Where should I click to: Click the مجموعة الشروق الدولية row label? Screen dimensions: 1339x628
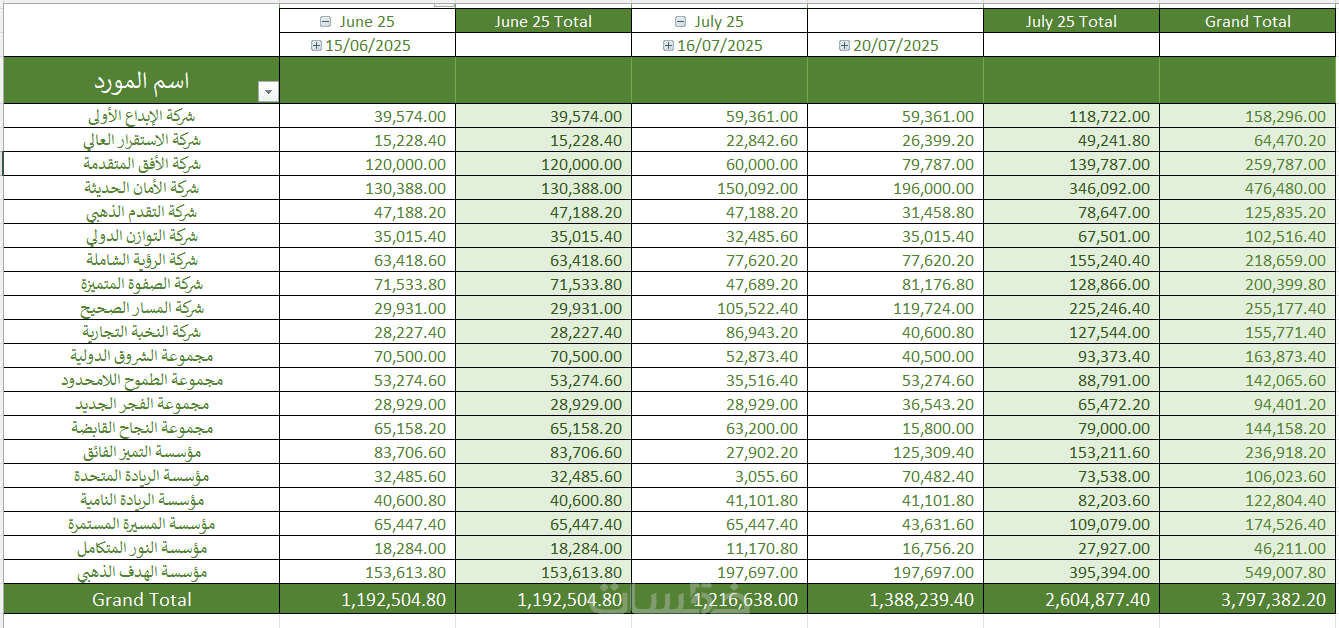[142, 356]
